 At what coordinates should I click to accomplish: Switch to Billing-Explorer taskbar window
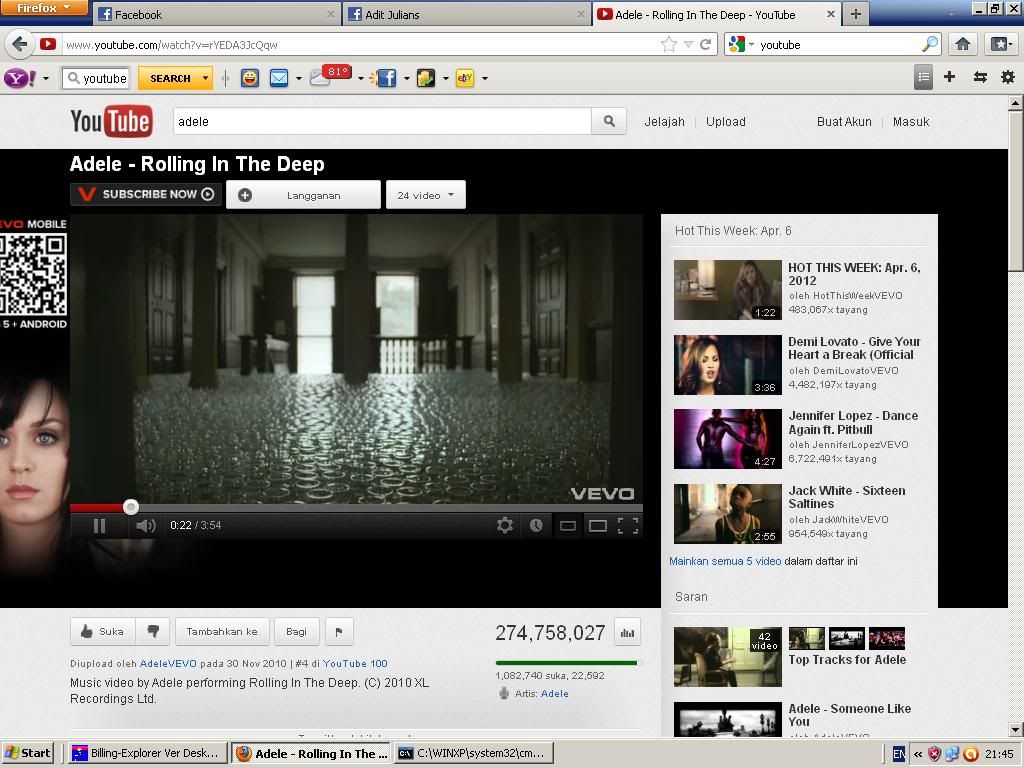click(147, 753)
